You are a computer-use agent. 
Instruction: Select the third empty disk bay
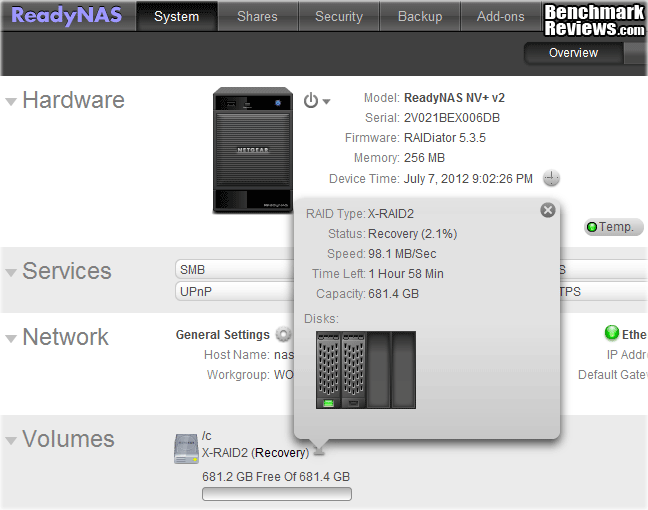click(x=379, y=370)
